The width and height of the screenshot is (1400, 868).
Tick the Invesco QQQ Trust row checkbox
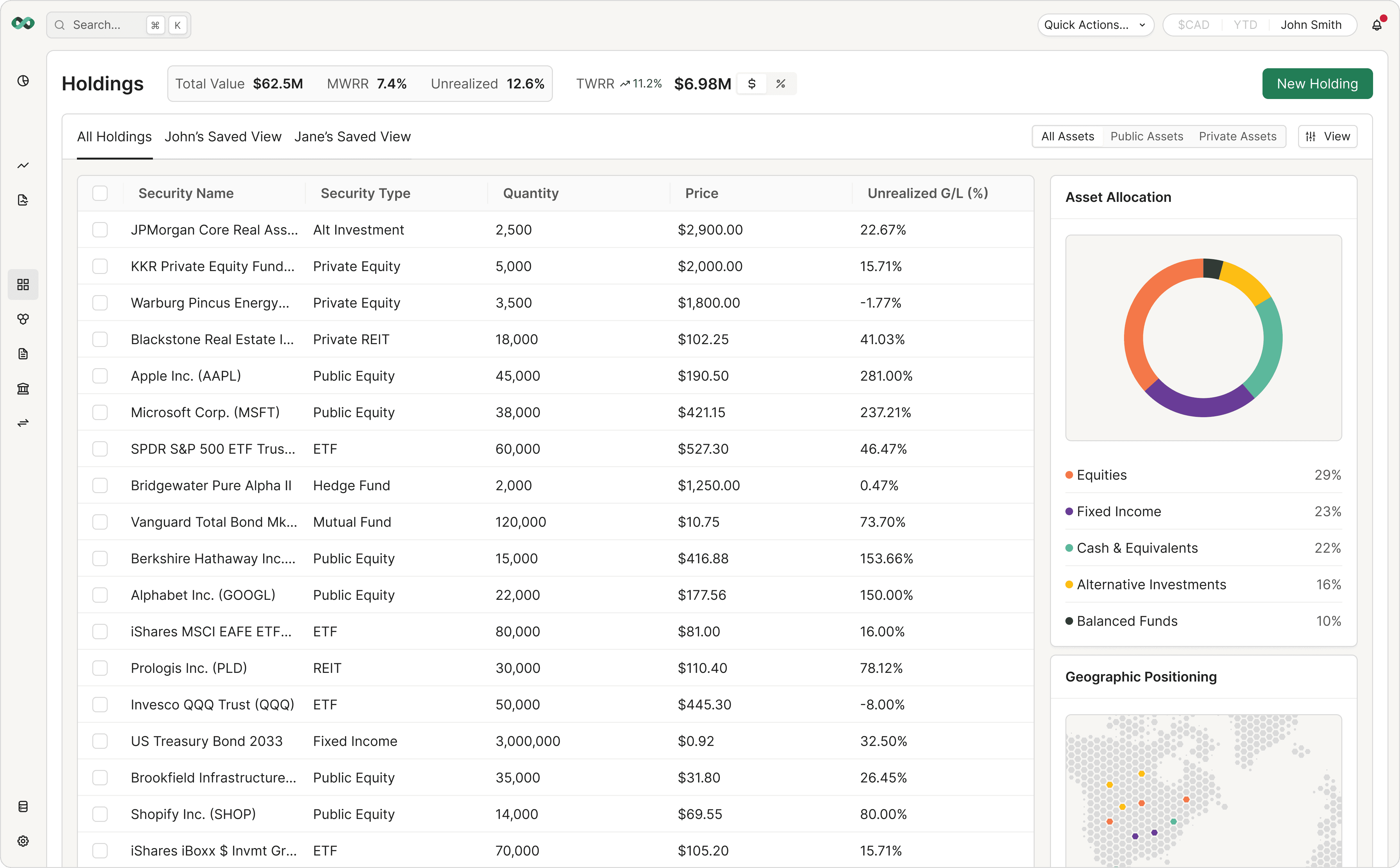(100, 705)
